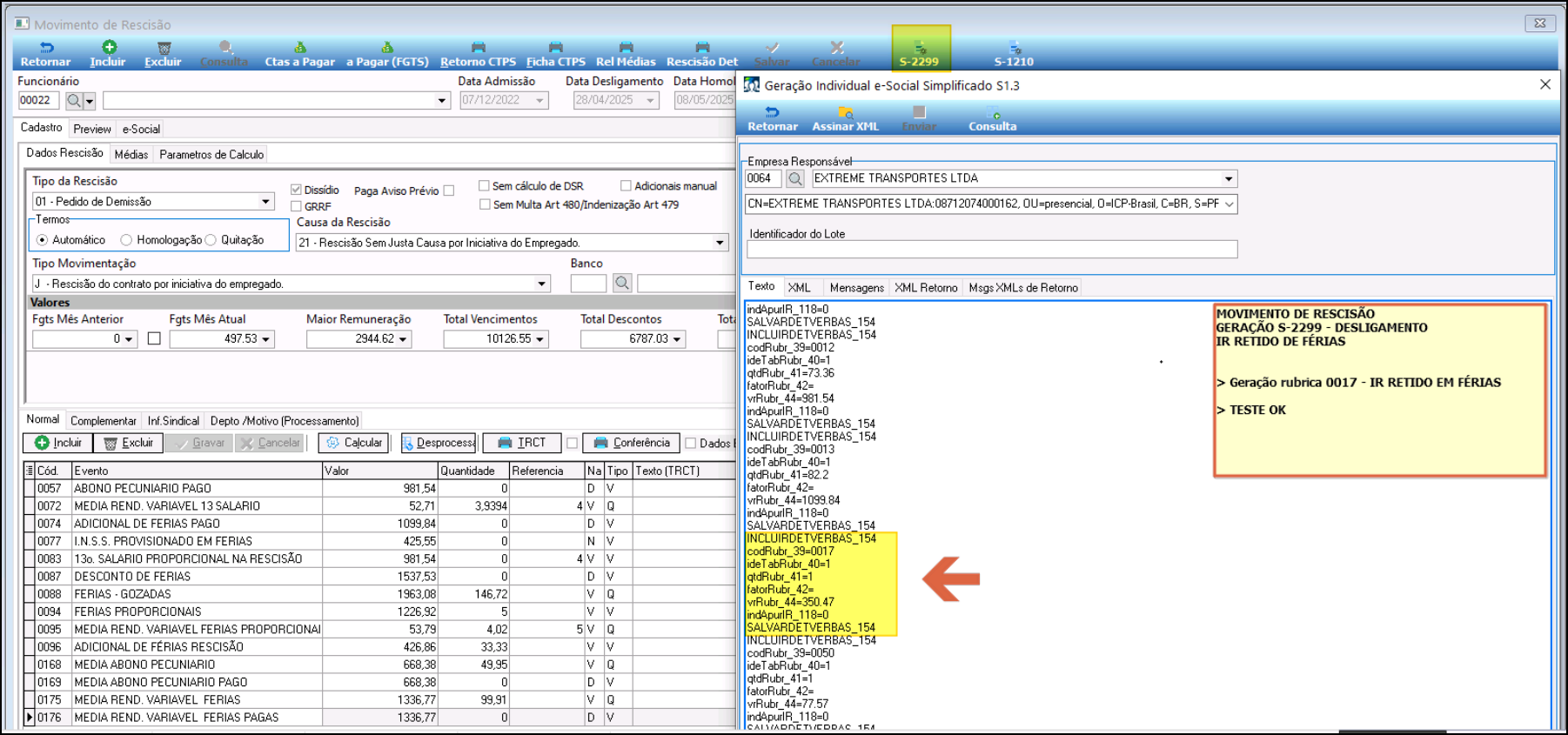Click Desprocessa button

[x=439, y=443]
